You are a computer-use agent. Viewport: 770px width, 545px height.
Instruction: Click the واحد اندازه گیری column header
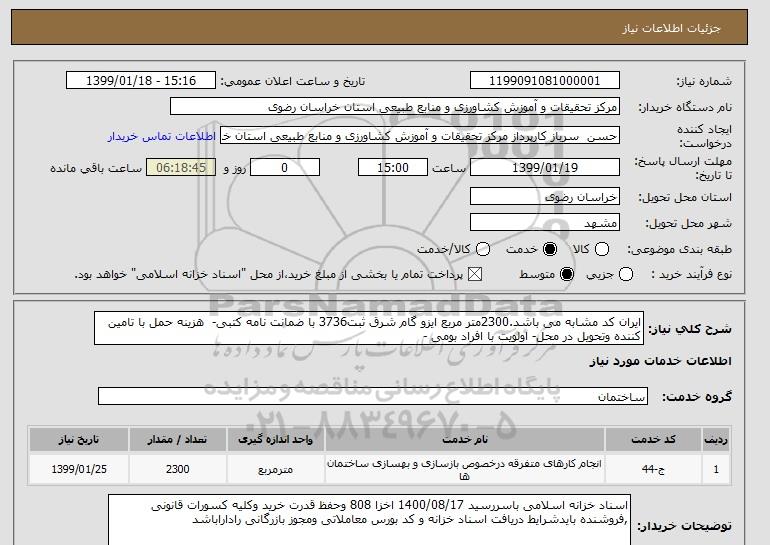[275, 439]
